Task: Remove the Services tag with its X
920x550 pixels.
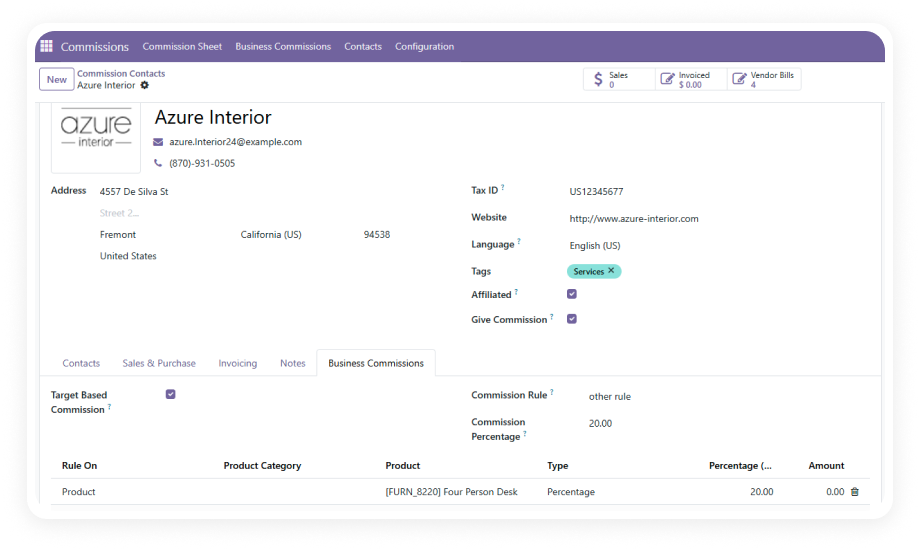Action: click(x=611, y=271)
